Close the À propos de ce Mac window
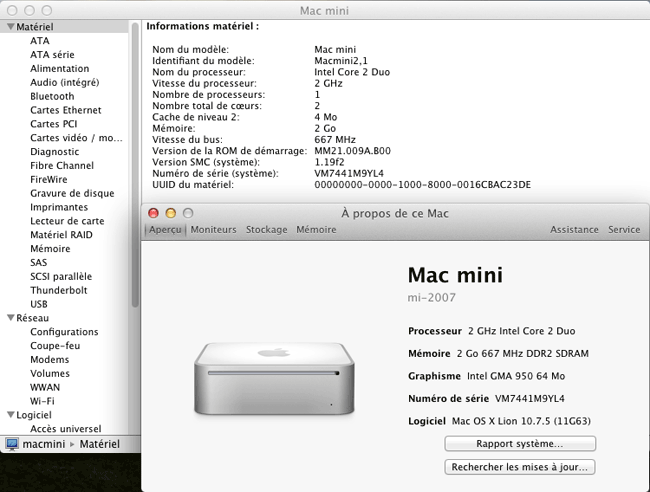This screenshot has height=492, width=650. (x=153, y=213)
